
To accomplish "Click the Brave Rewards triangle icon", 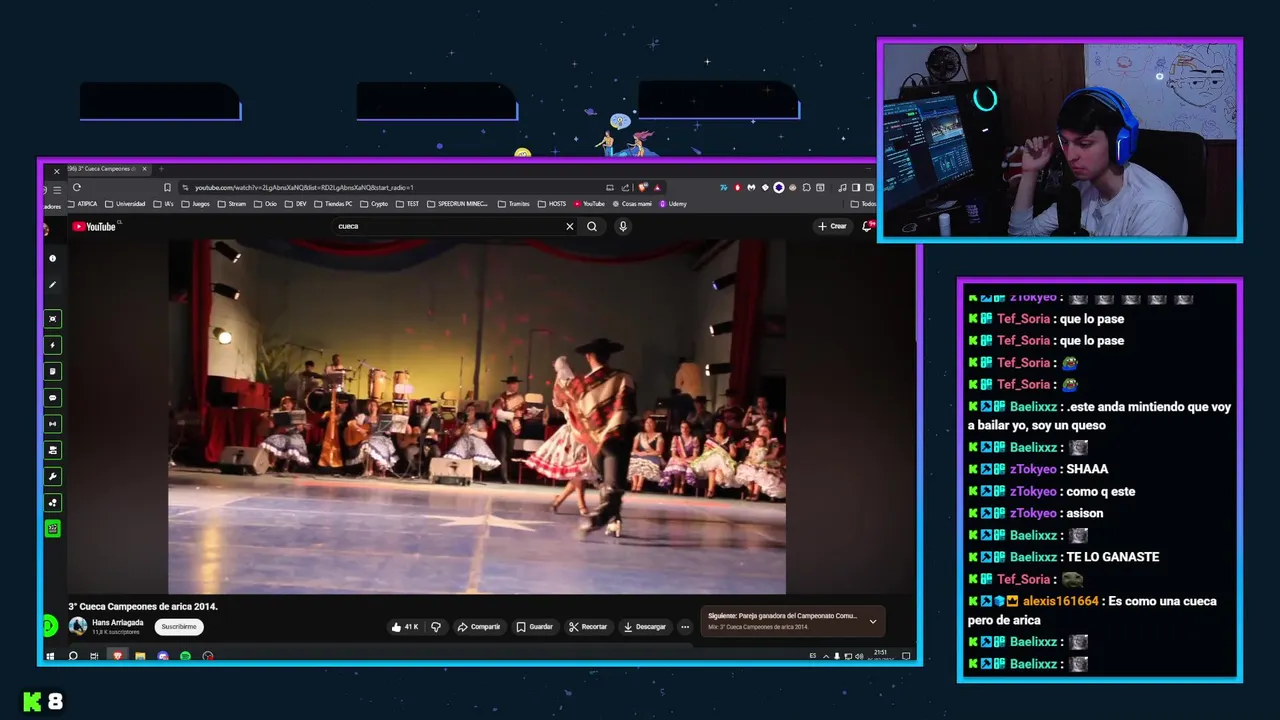I will tap(657, 187).
